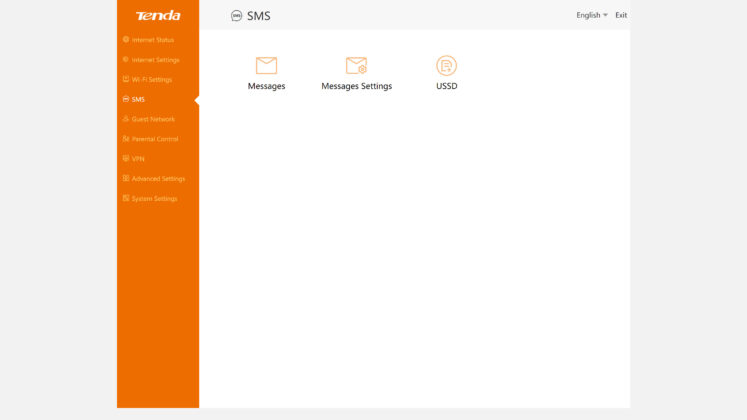
Task: Click the SMS page title text
Action: (x=259, y=16)
